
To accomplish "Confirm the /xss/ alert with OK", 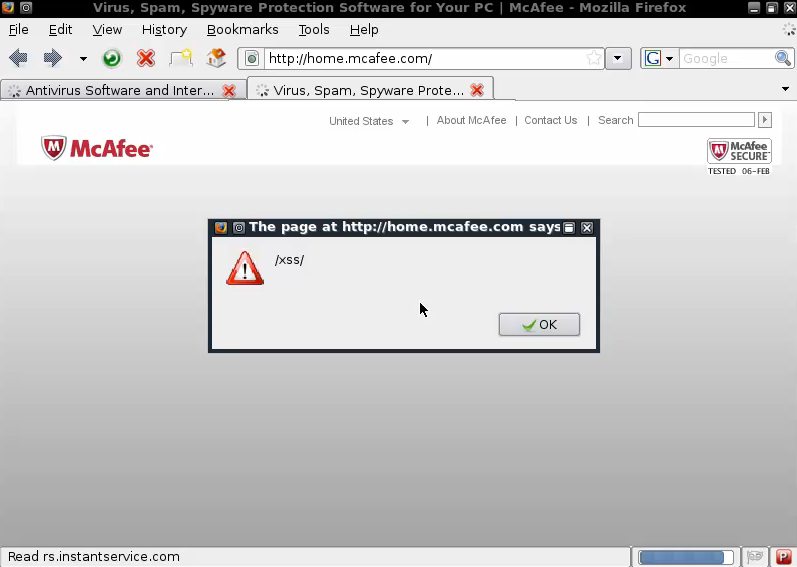I will click(539, 325).
